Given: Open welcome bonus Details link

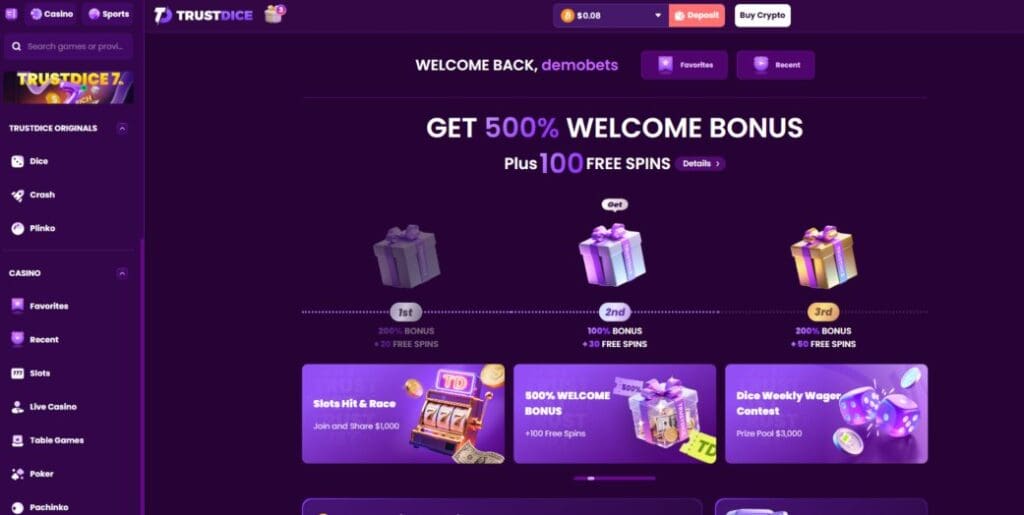Looking at the screenshot, I should 701,164.
